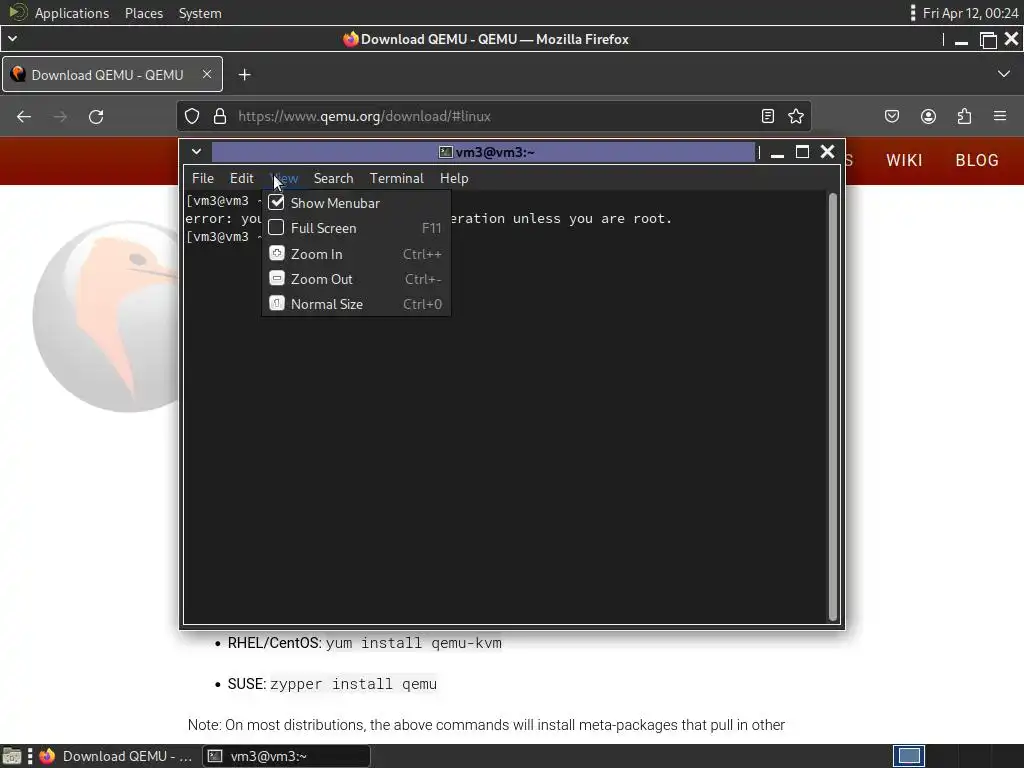Image resolution: width=1024 pixels, height=768 pixels.
Task: Open the Terminal menu in menubar
Action: click(396, 178)
